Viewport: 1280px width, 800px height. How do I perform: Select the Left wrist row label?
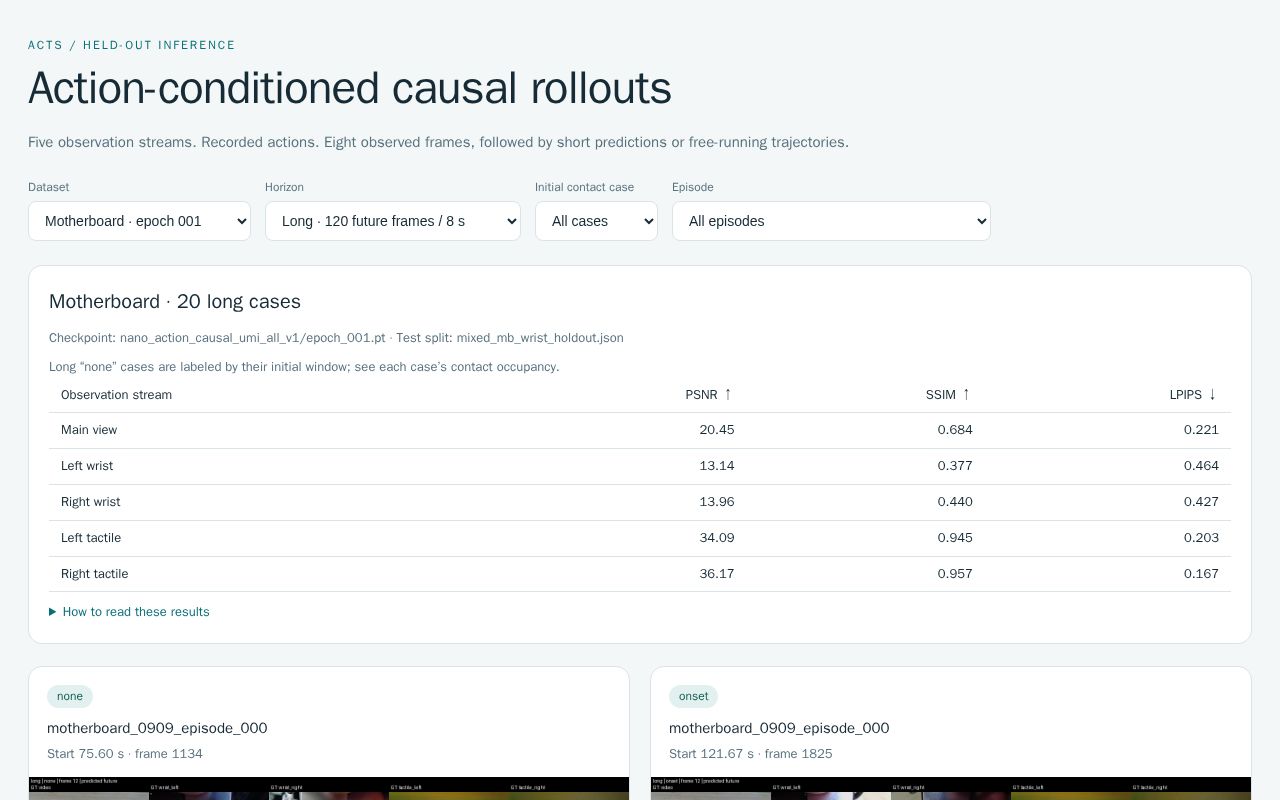(87, 466)
